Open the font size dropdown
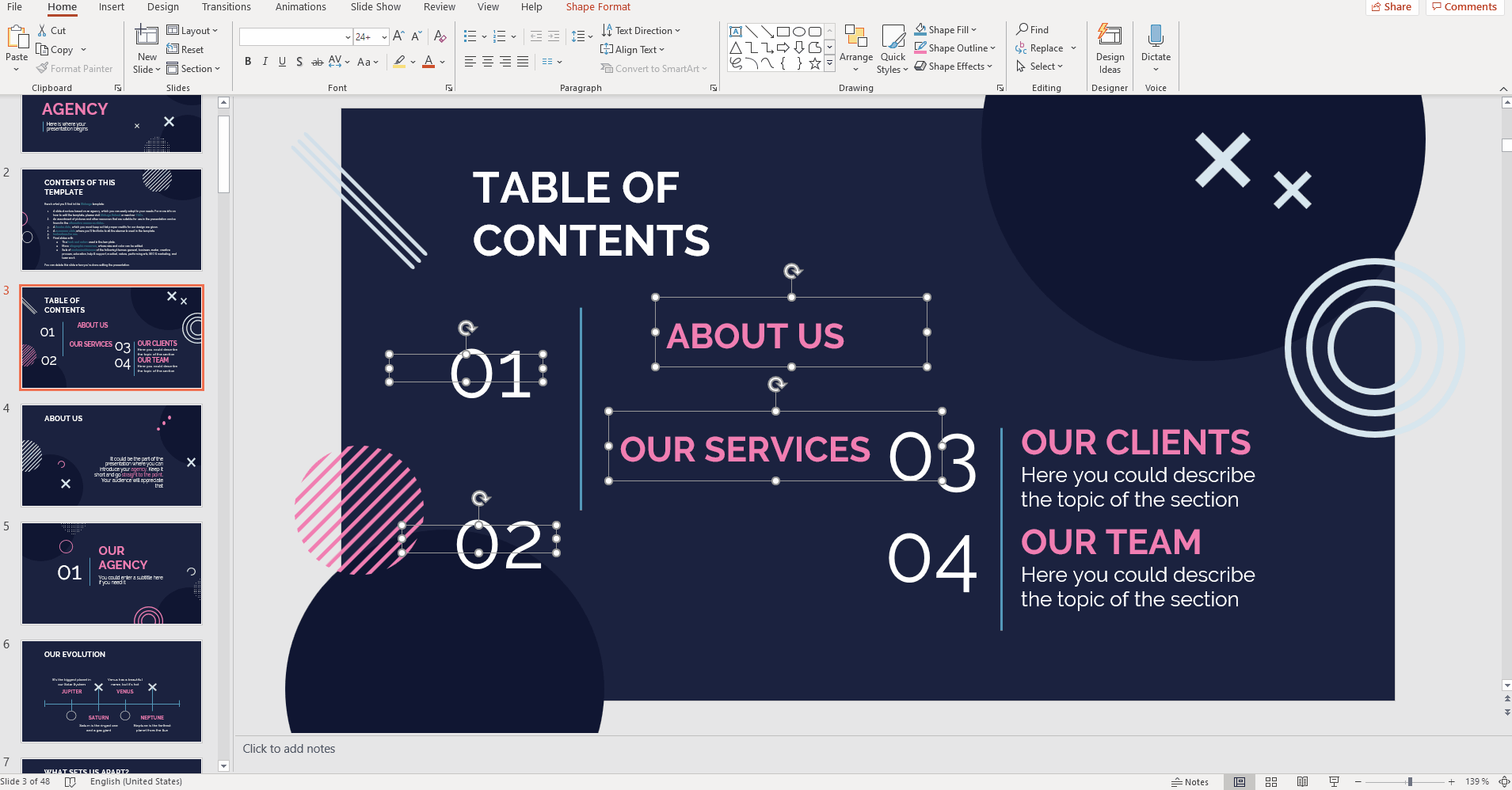 pos(384,37)
